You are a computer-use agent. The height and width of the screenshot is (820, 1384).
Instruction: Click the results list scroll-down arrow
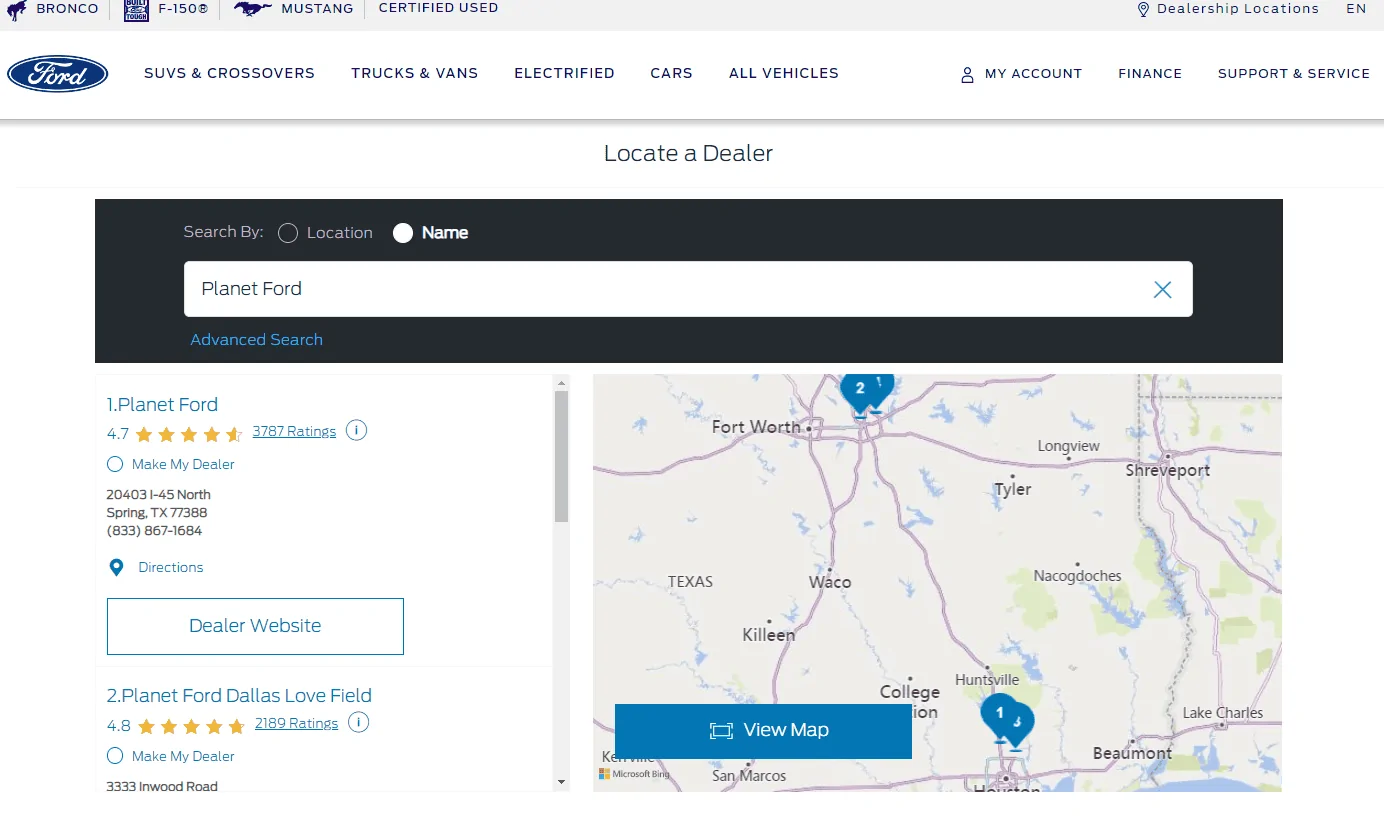click(x=561, y=782)
